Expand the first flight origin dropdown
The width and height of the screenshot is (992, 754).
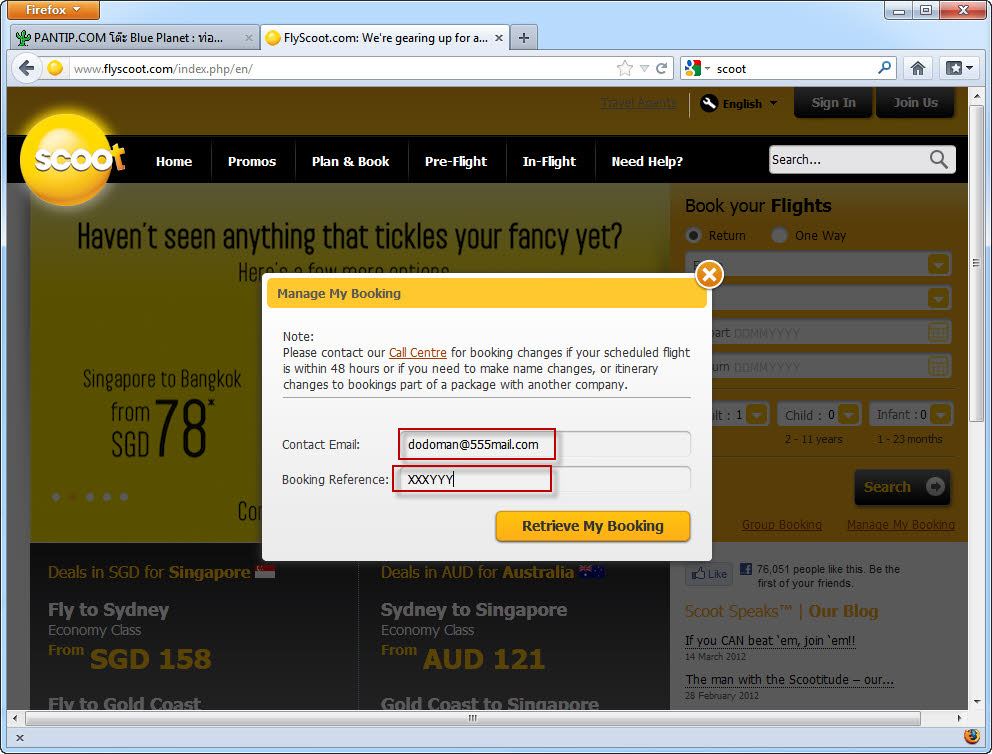click(939, 264)
